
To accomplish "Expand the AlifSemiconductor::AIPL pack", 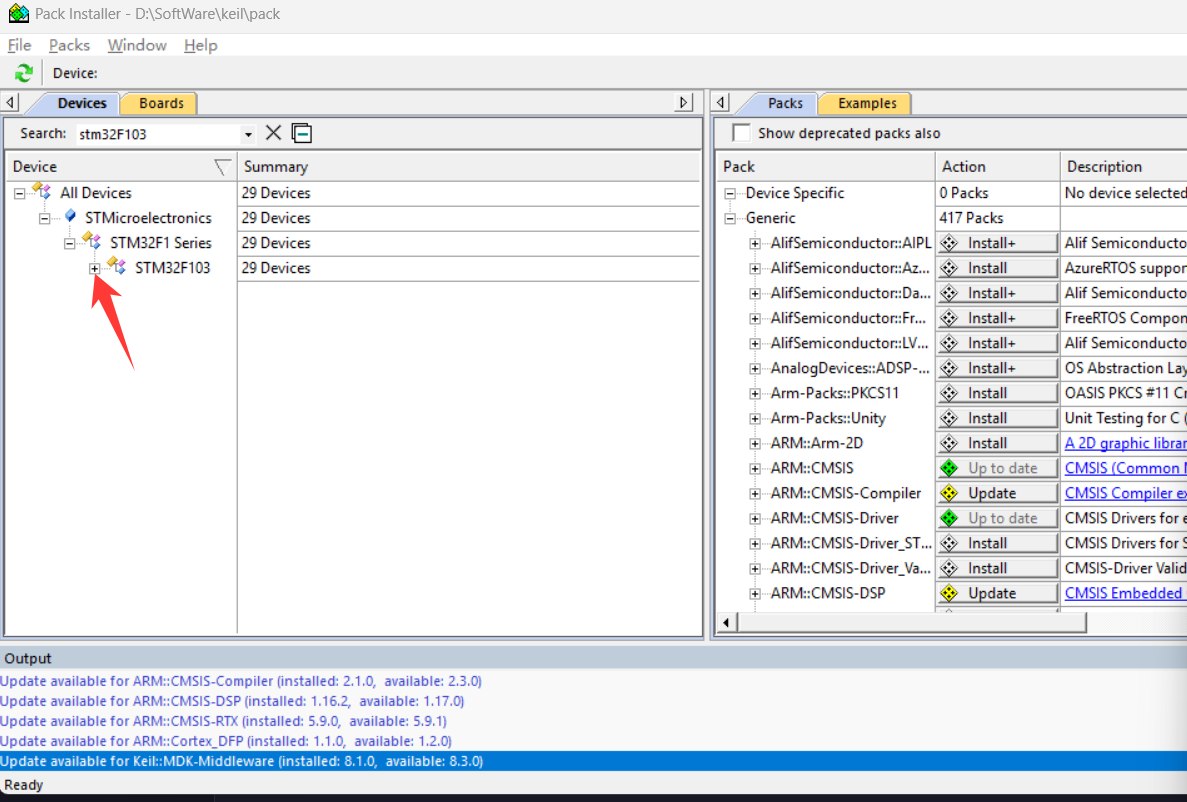I will click(x=755, y=243).
